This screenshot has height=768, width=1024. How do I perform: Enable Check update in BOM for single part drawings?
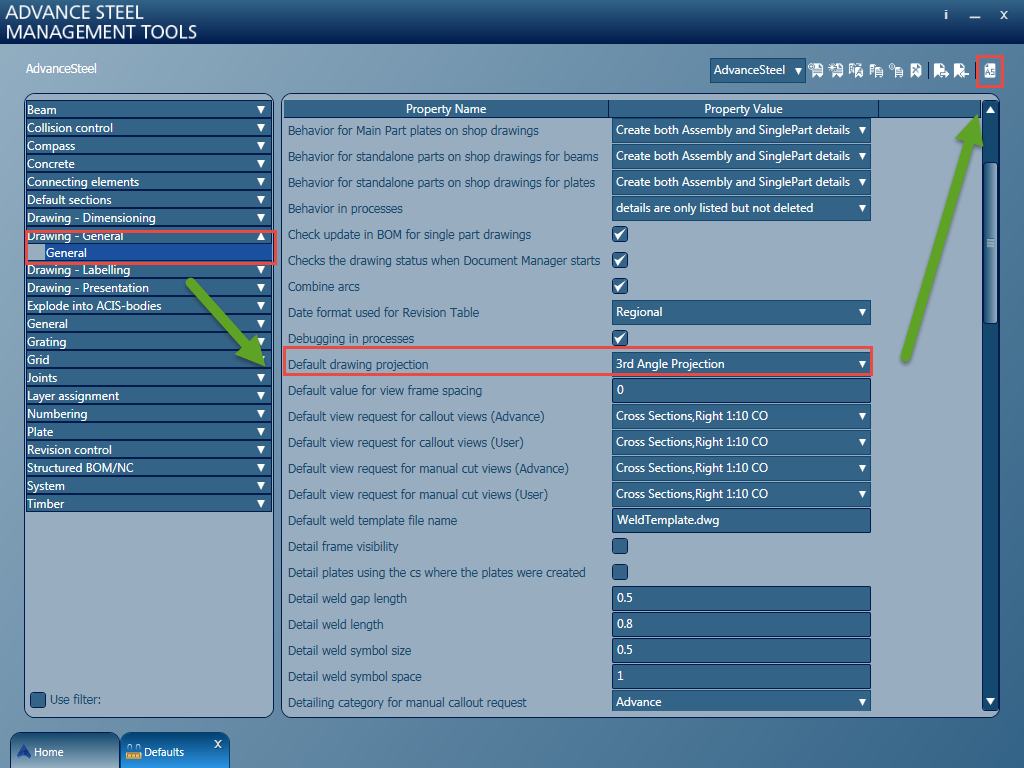click(619, 234)
